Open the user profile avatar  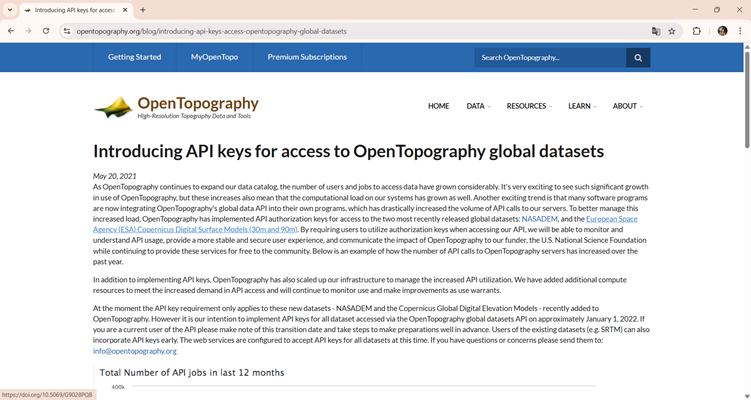[722, 31]
